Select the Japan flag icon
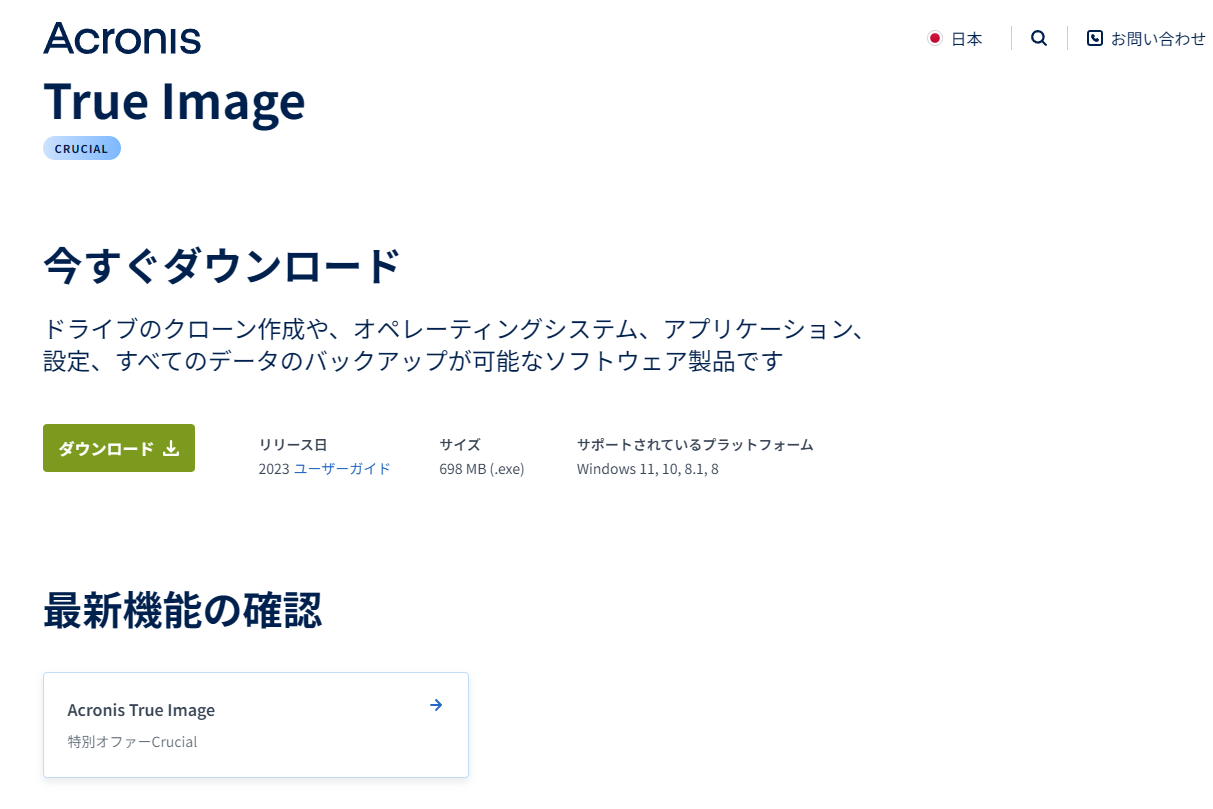Screen dimensions: 1213x809 click(936, 38)
